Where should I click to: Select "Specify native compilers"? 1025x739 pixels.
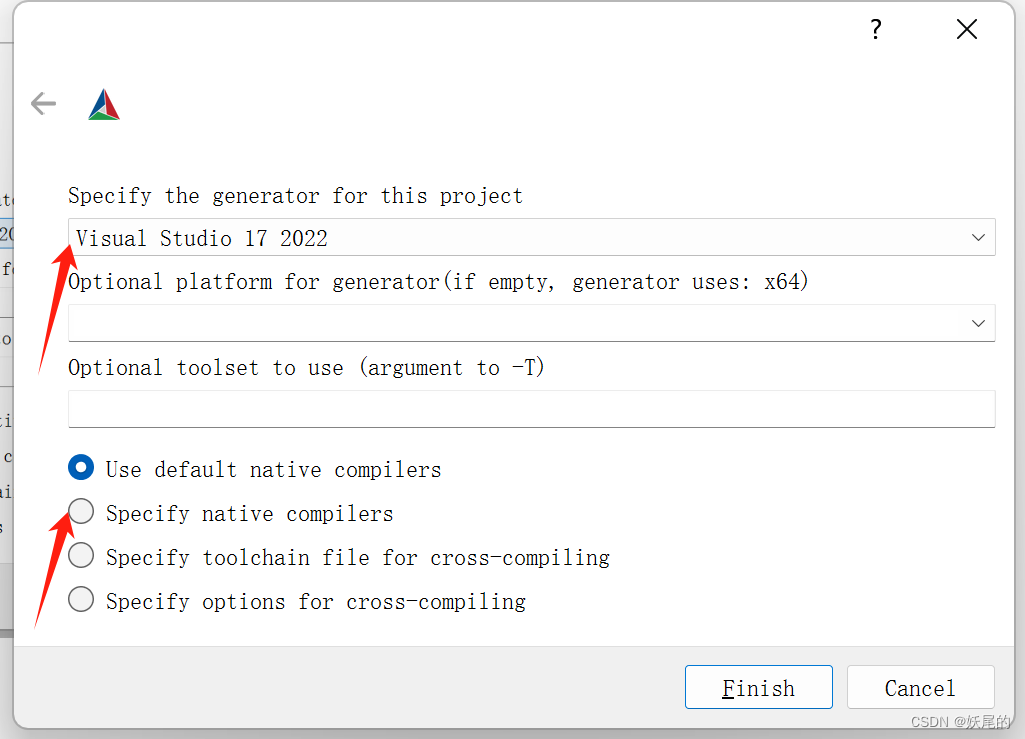(80, 511)
